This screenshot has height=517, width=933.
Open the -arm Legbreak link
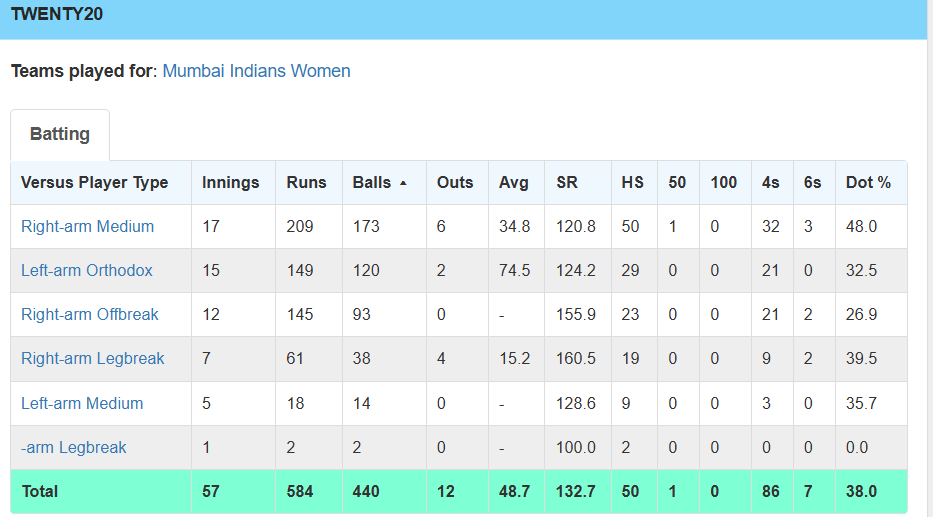click(x=74, y=447)
